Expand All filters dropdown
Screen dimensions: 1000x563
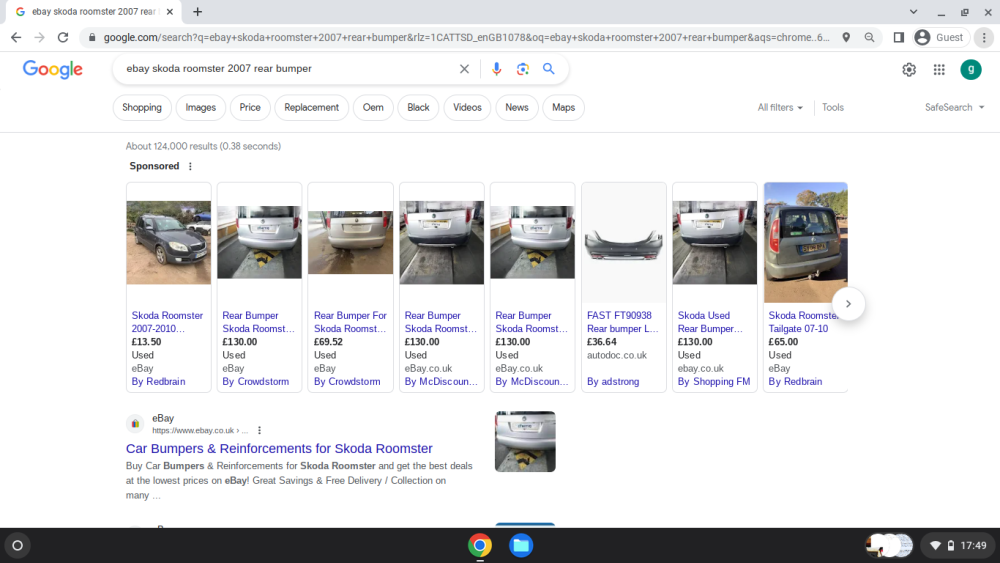780,108
